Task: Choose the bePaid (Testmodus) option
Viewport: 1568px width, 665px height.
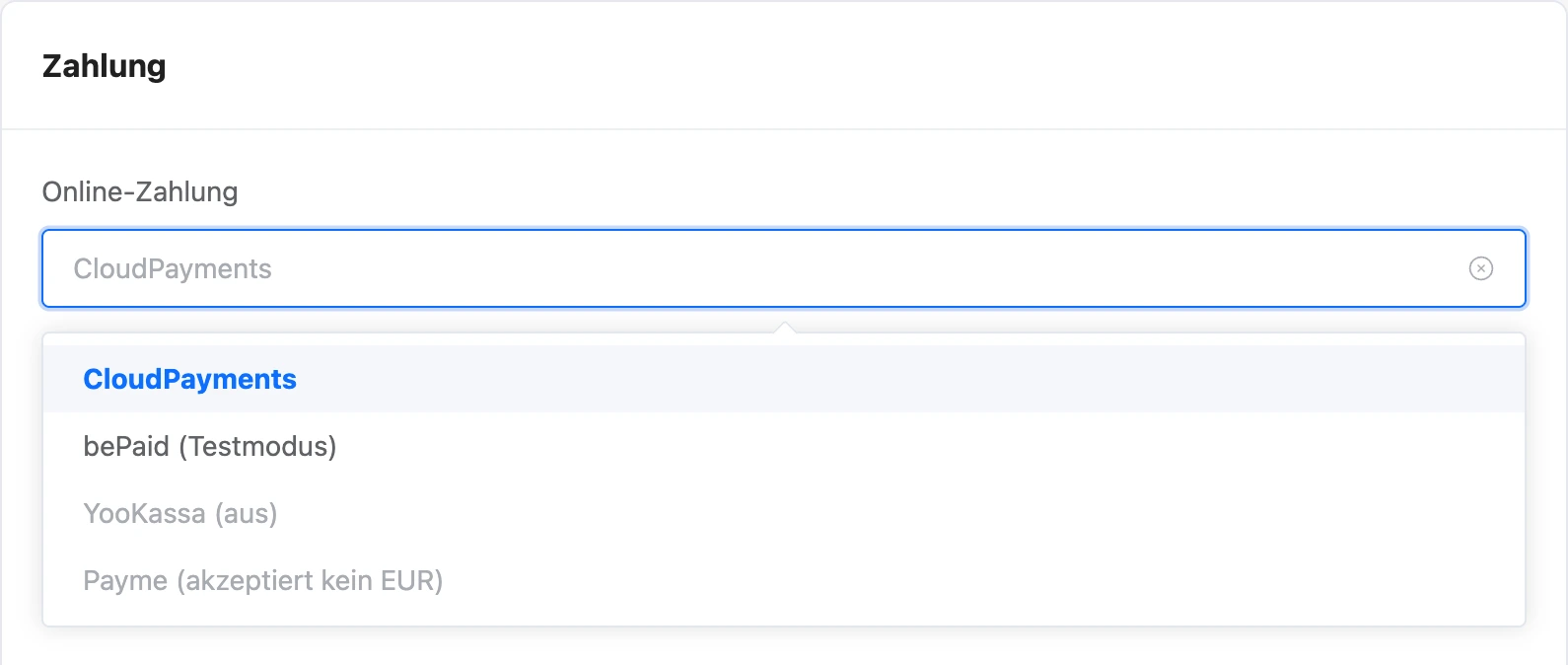Action: [784, 446]
